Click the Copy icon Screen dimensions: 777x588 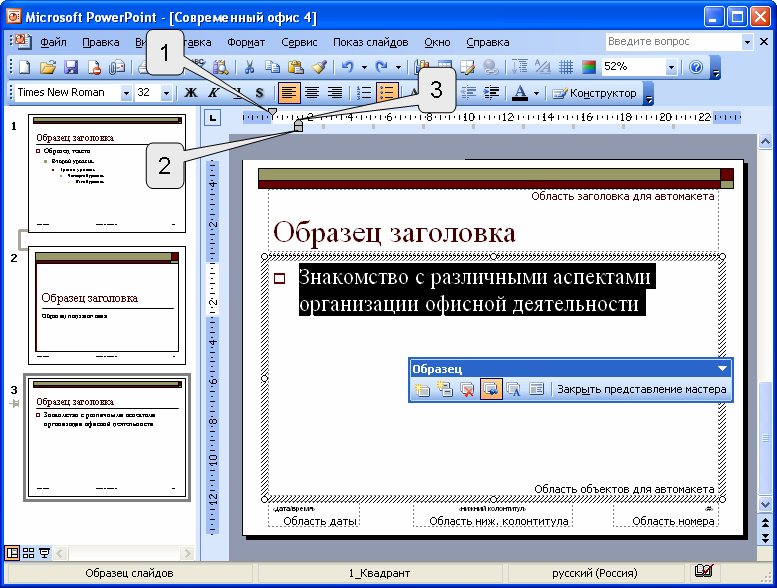[x=272, y=67]
